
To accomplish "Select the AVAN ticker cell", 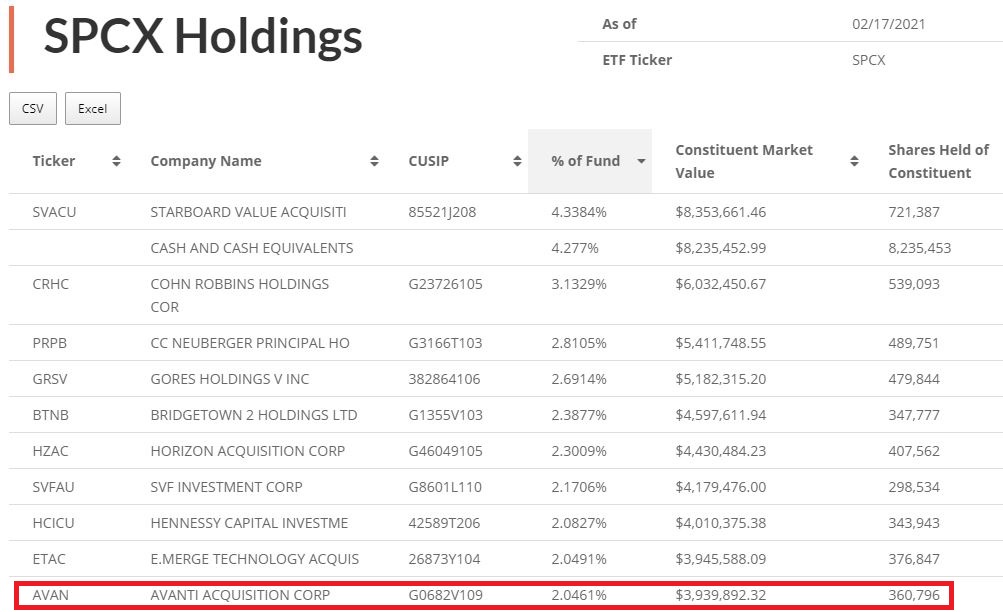I will tap(51, 595).
